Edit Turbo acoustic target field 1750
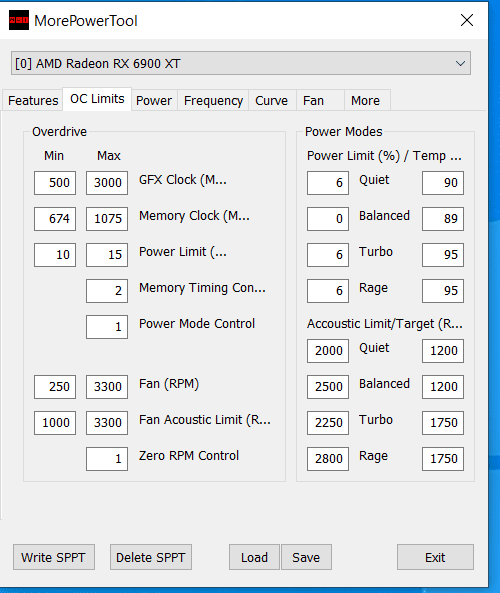Screen dimensions: 500x593 pyautogui.click(x=443, y=423)
